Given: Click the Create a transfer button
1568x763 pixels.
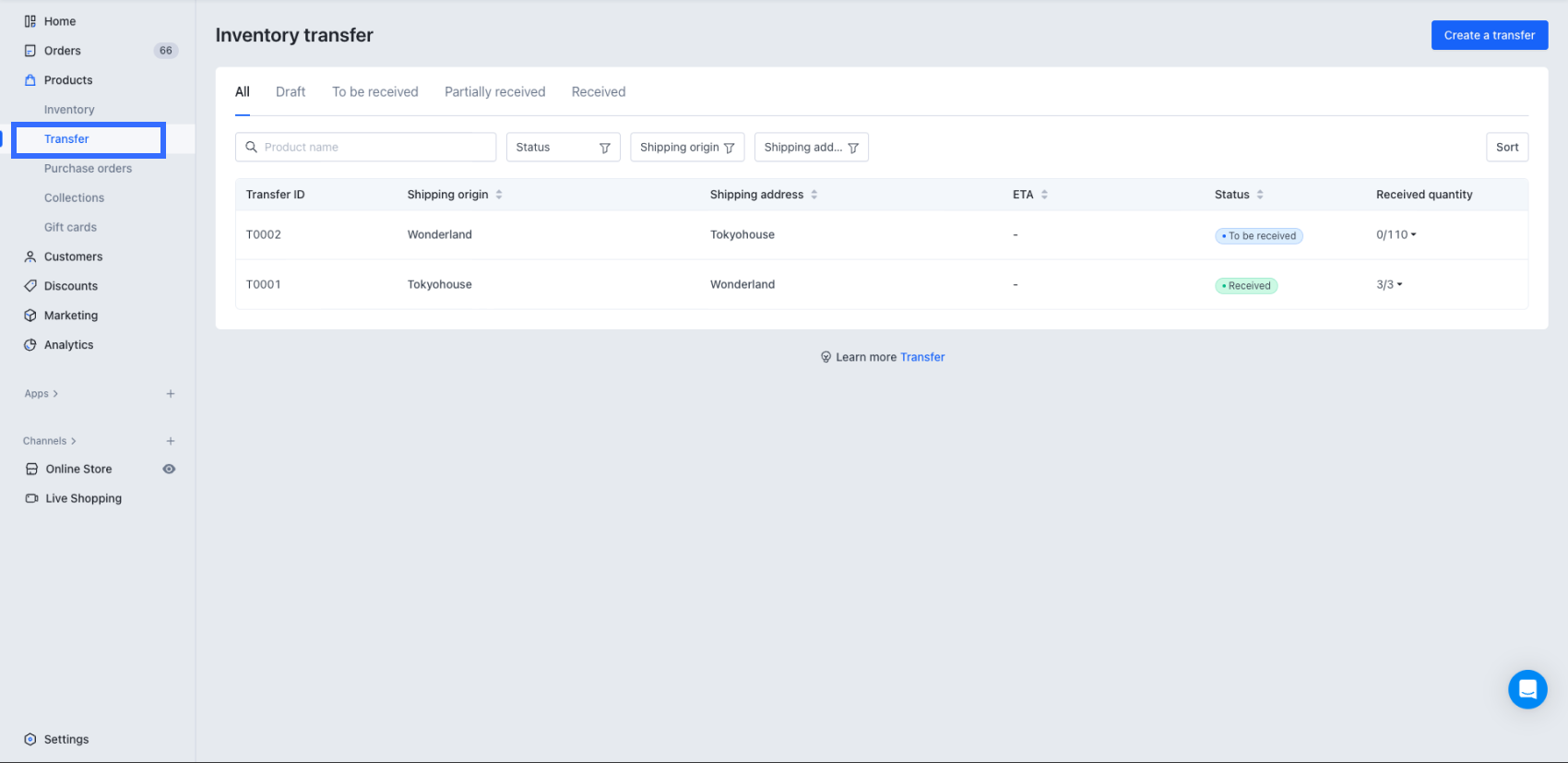Looking at the screenshot, I should (x=1489, y=35).
